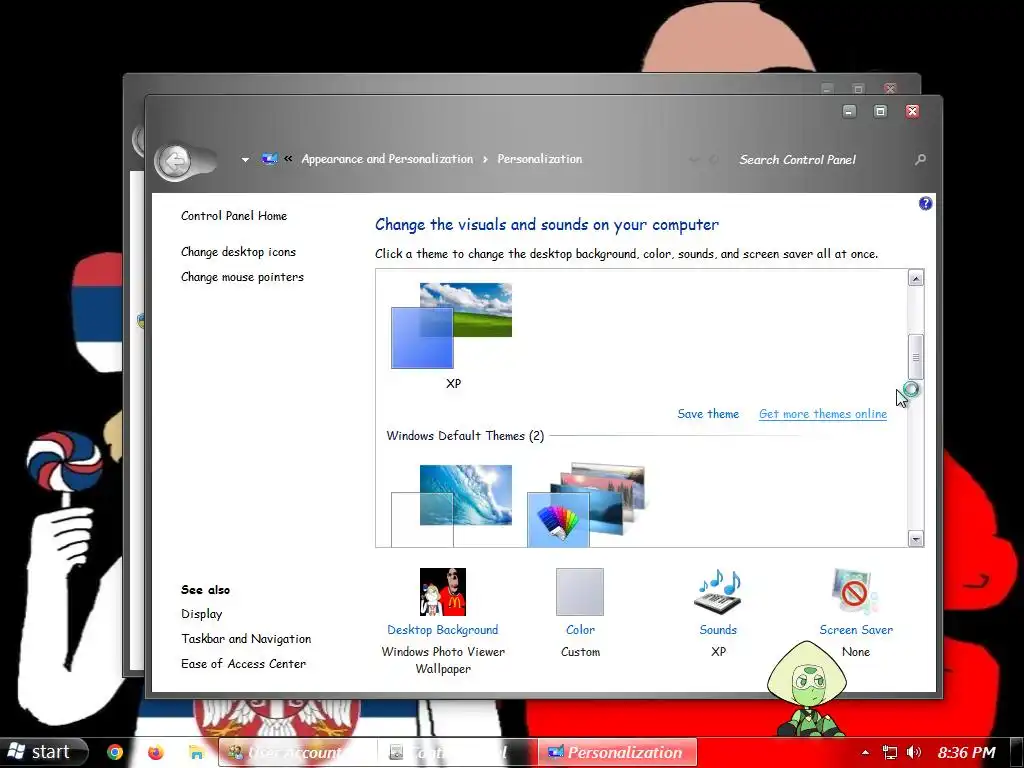Go to Appearance and Personalization breadcrumb

coord(387,159)
